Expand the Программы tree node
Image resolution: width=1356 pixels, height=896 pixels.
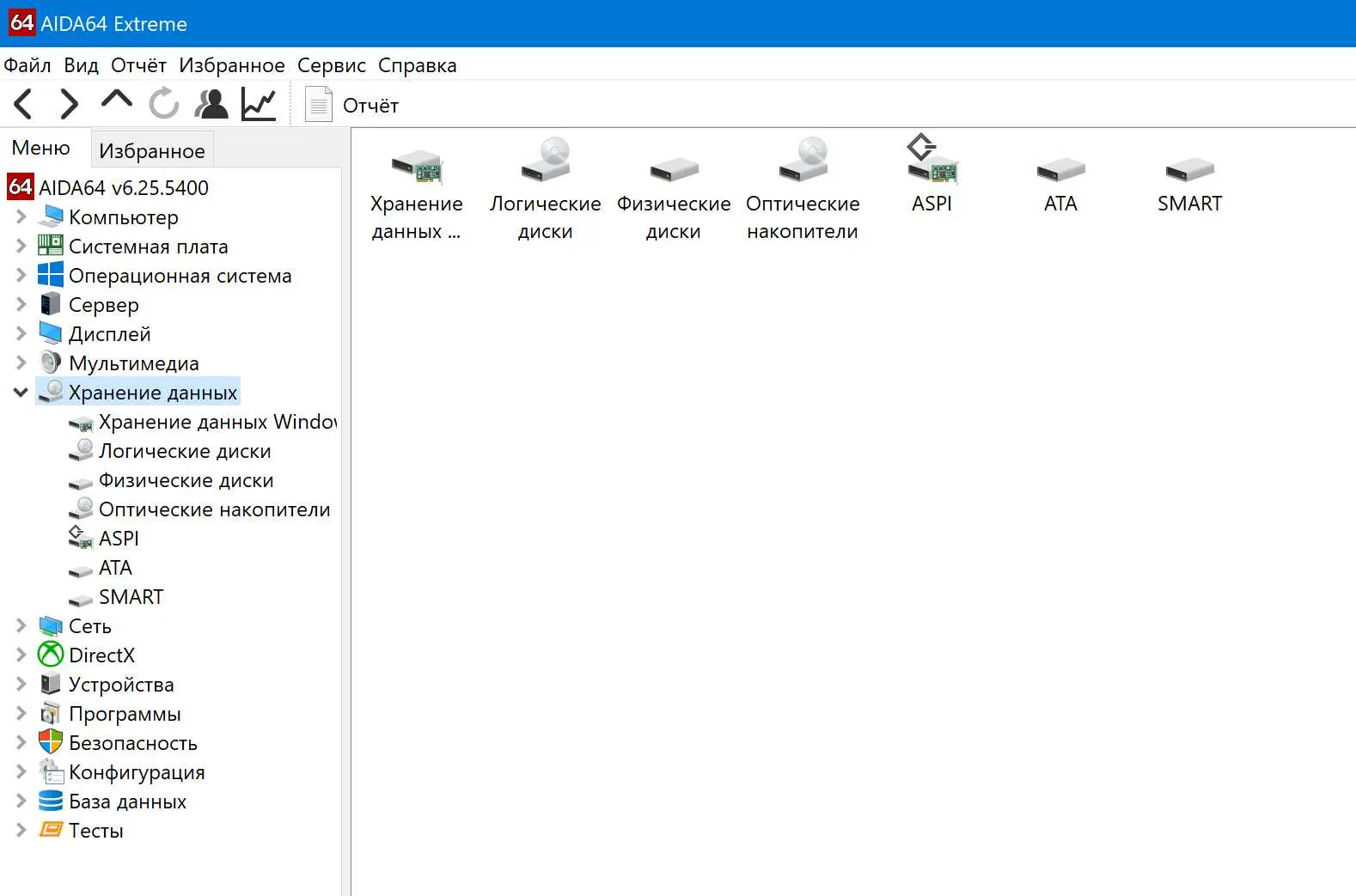click(21, 713)
